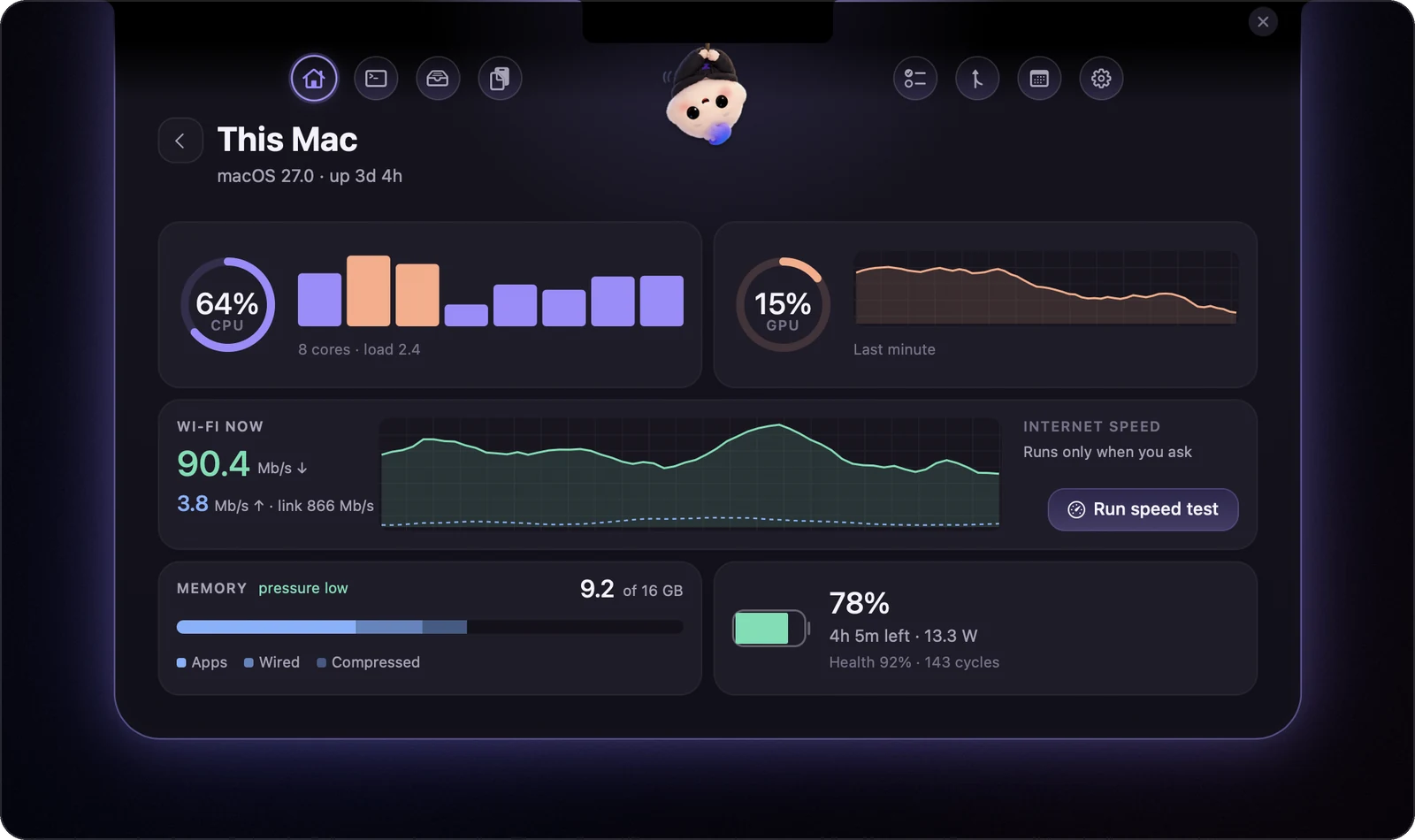Click the 15% GPU usage ring
Screen dimensions: 1415x840
click(783, 304)
